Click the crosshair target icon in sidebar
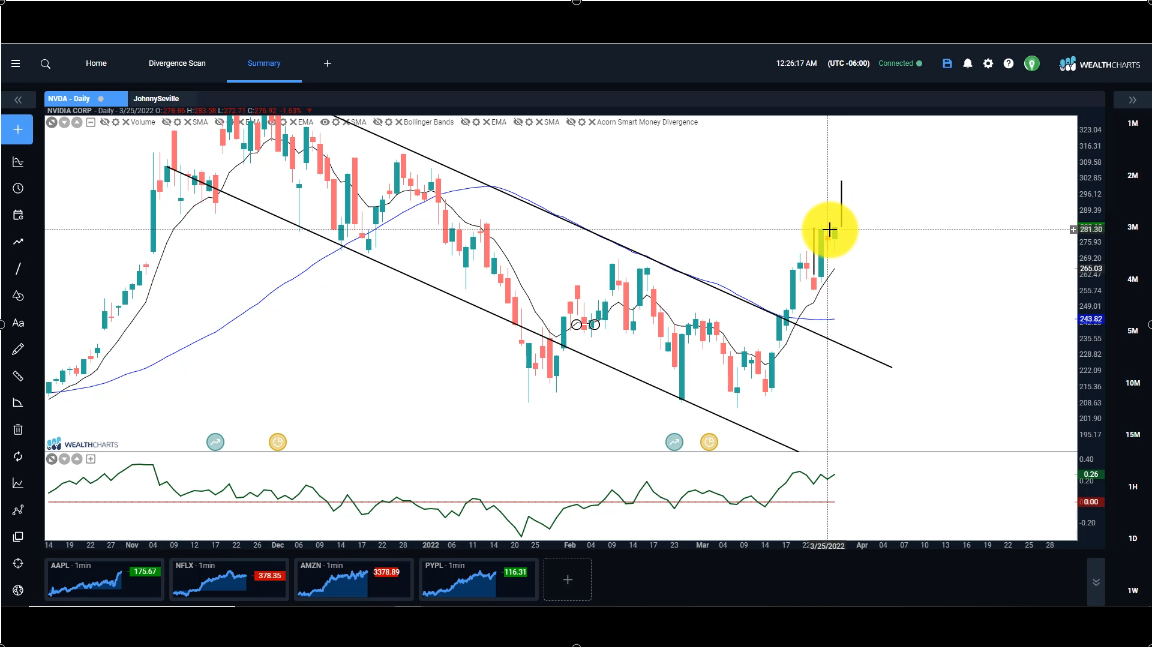The width and height of the screenshot is (1152, 647). (18, 564)
